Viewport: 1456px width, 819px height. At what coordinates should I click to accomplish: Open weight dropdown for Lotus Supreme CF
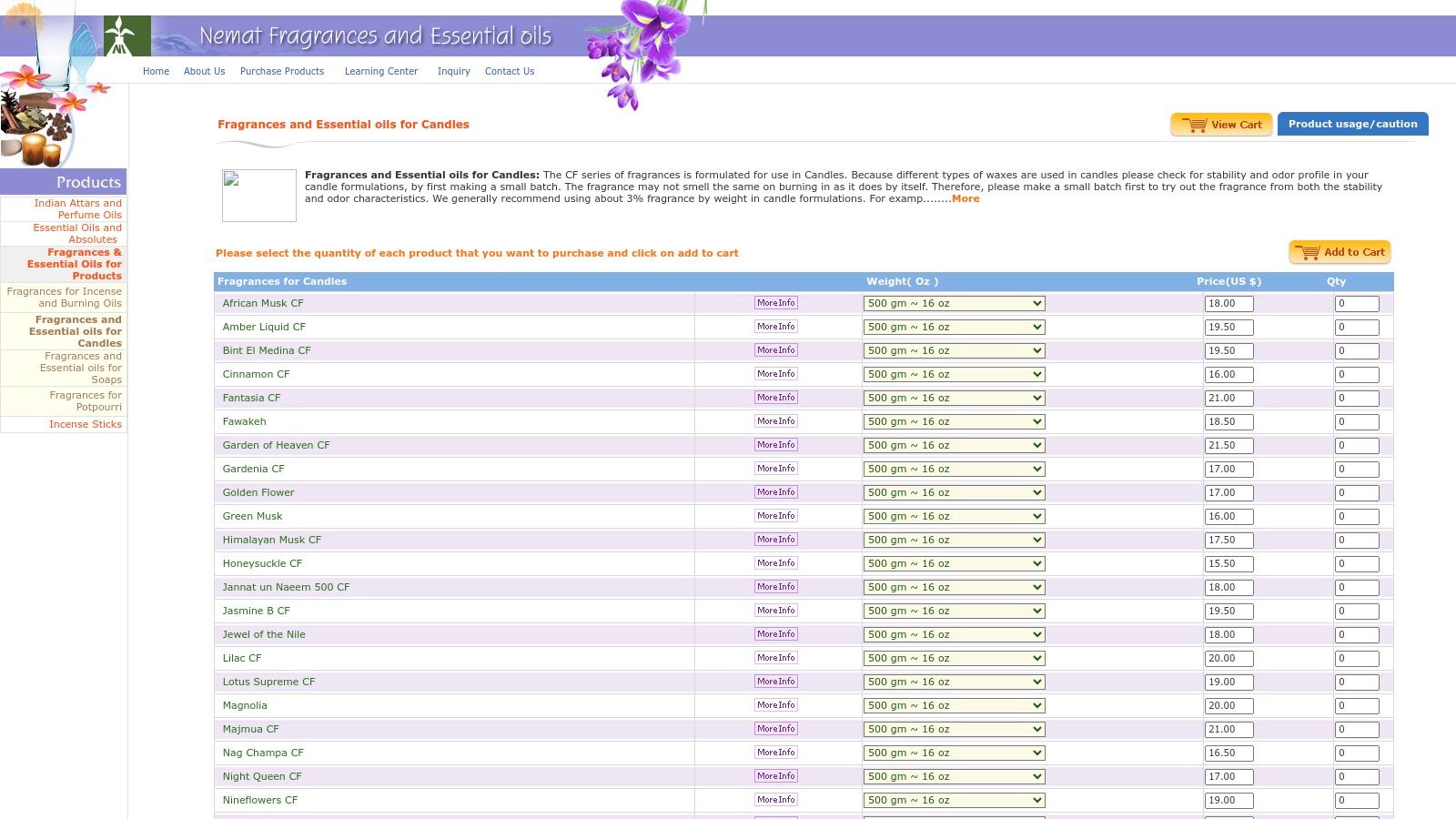pyautogui.click(x=954, y=682)
